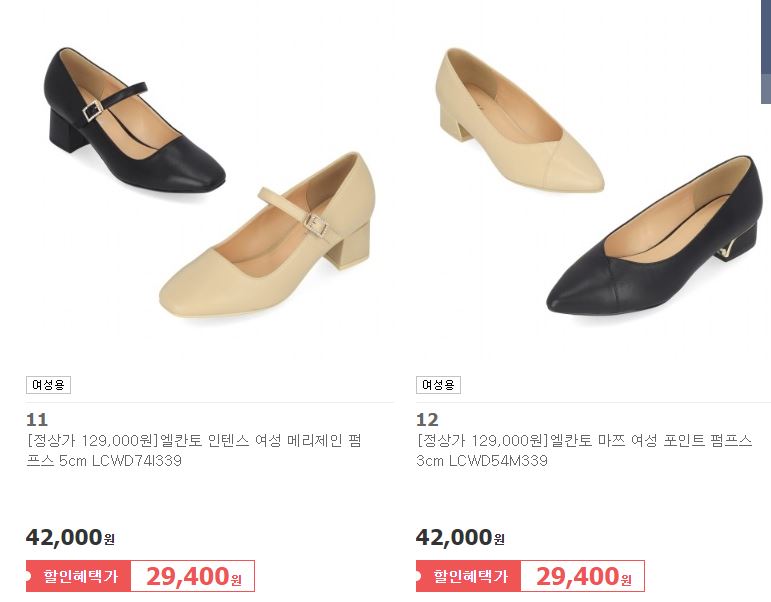Click the gold buckle on the black shoe
Screen dimensions: 771x602
(x=91, y=111)
